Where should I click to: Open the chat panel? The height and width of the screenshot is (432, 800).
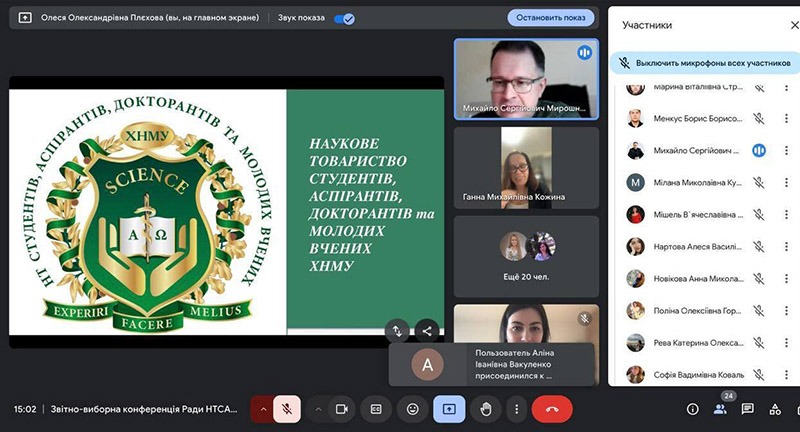pyautogui.click(x=747, y=409)
